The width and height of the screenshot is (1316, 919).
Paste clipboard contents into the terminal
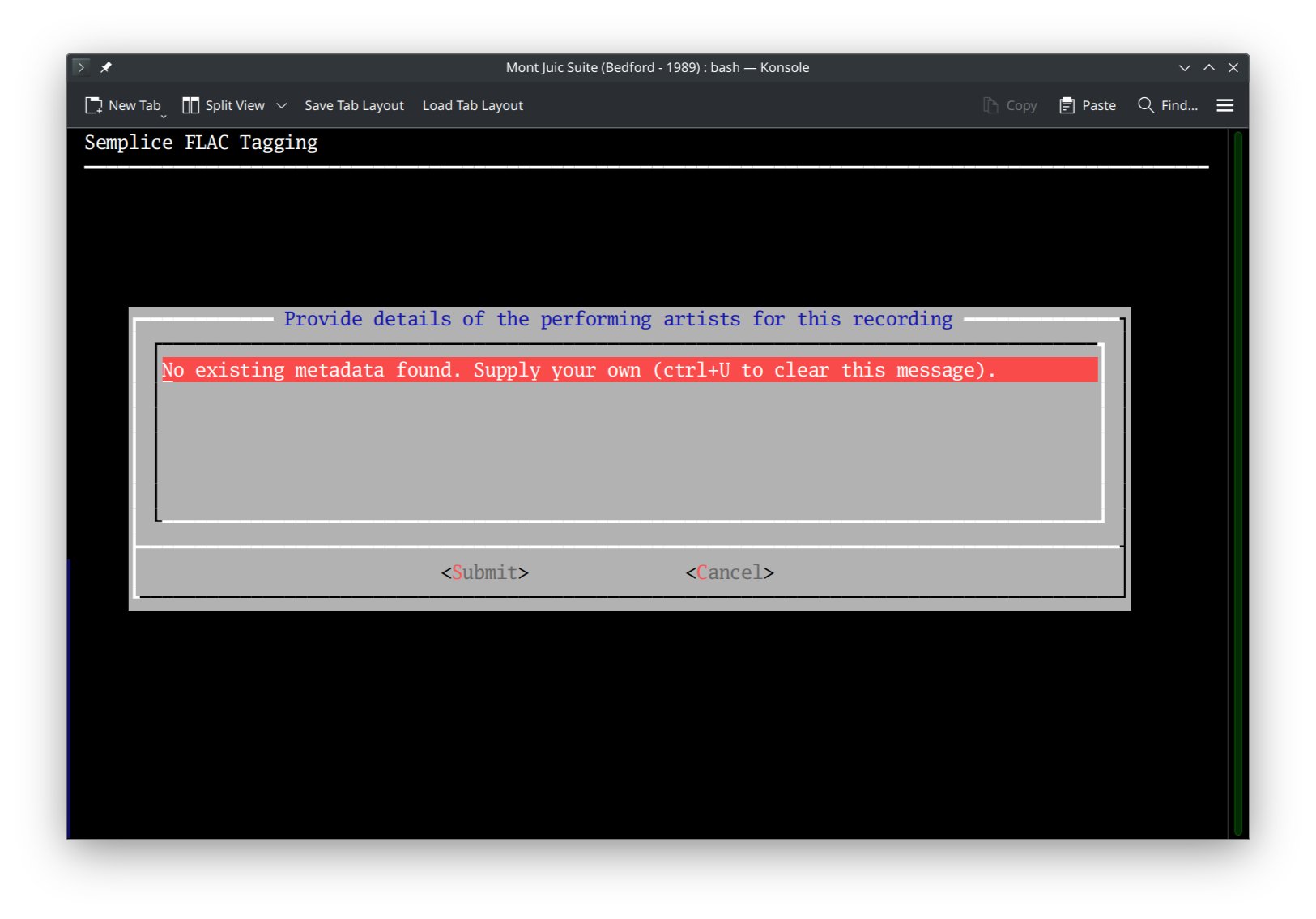[1088, 104]
